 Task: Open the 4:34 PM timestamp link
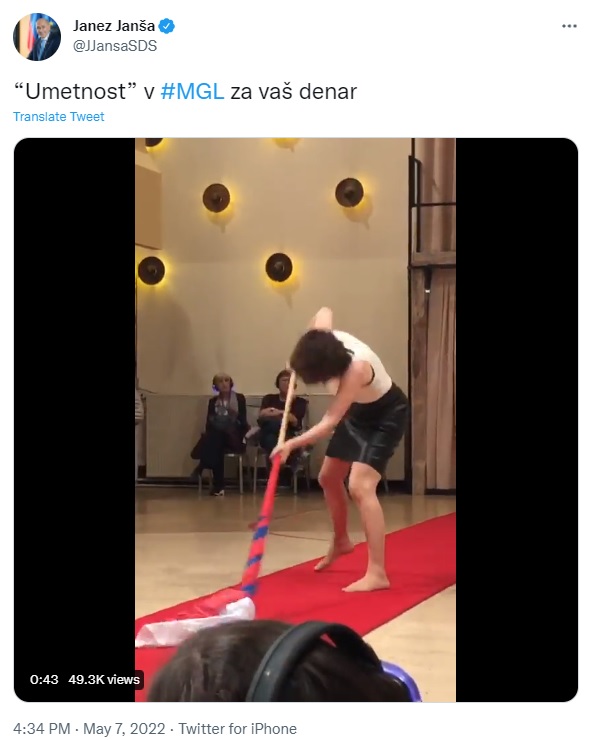pos(42,729)
